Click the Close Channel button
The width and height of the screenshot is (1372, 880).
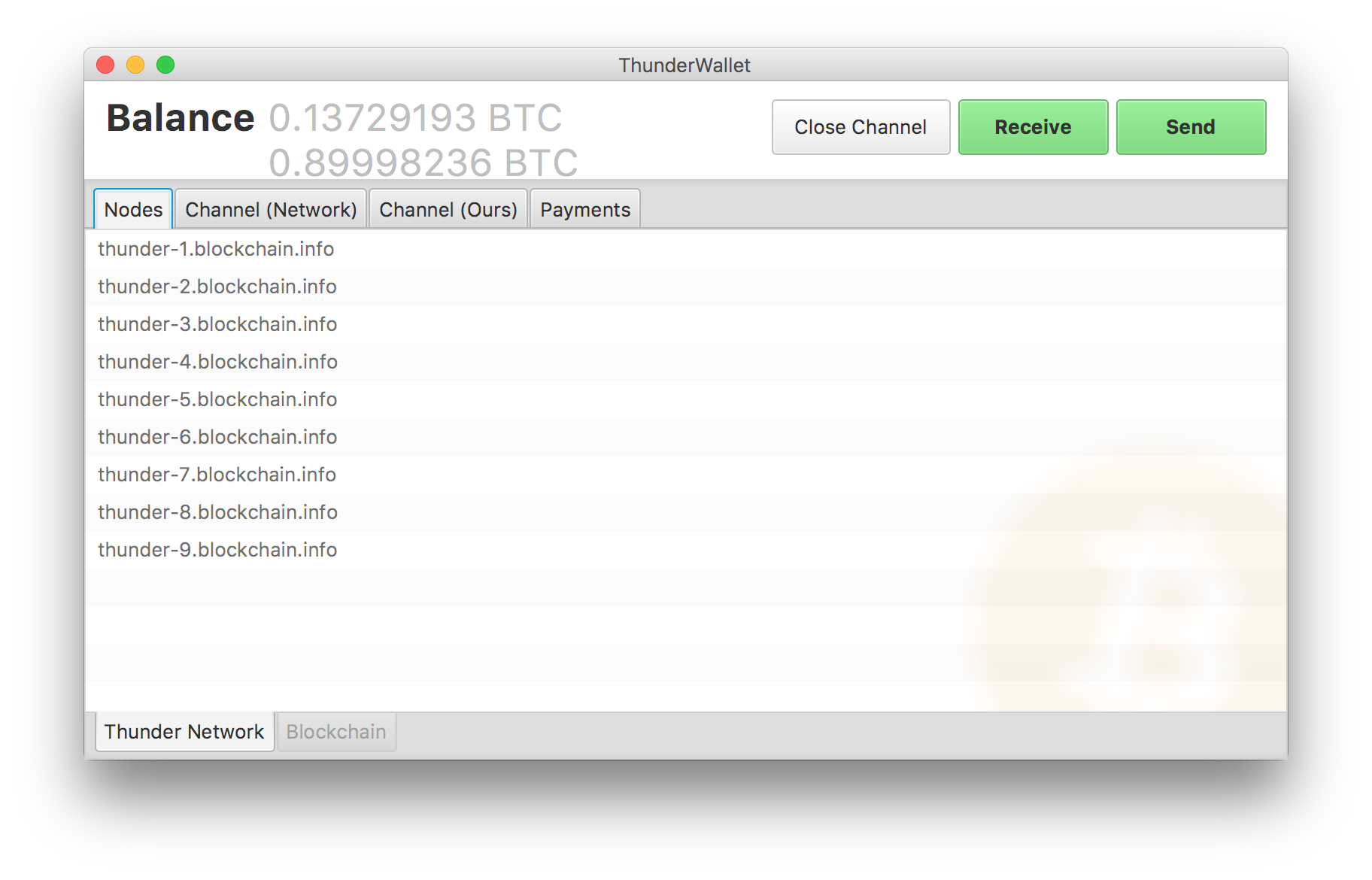pos(861,127)
